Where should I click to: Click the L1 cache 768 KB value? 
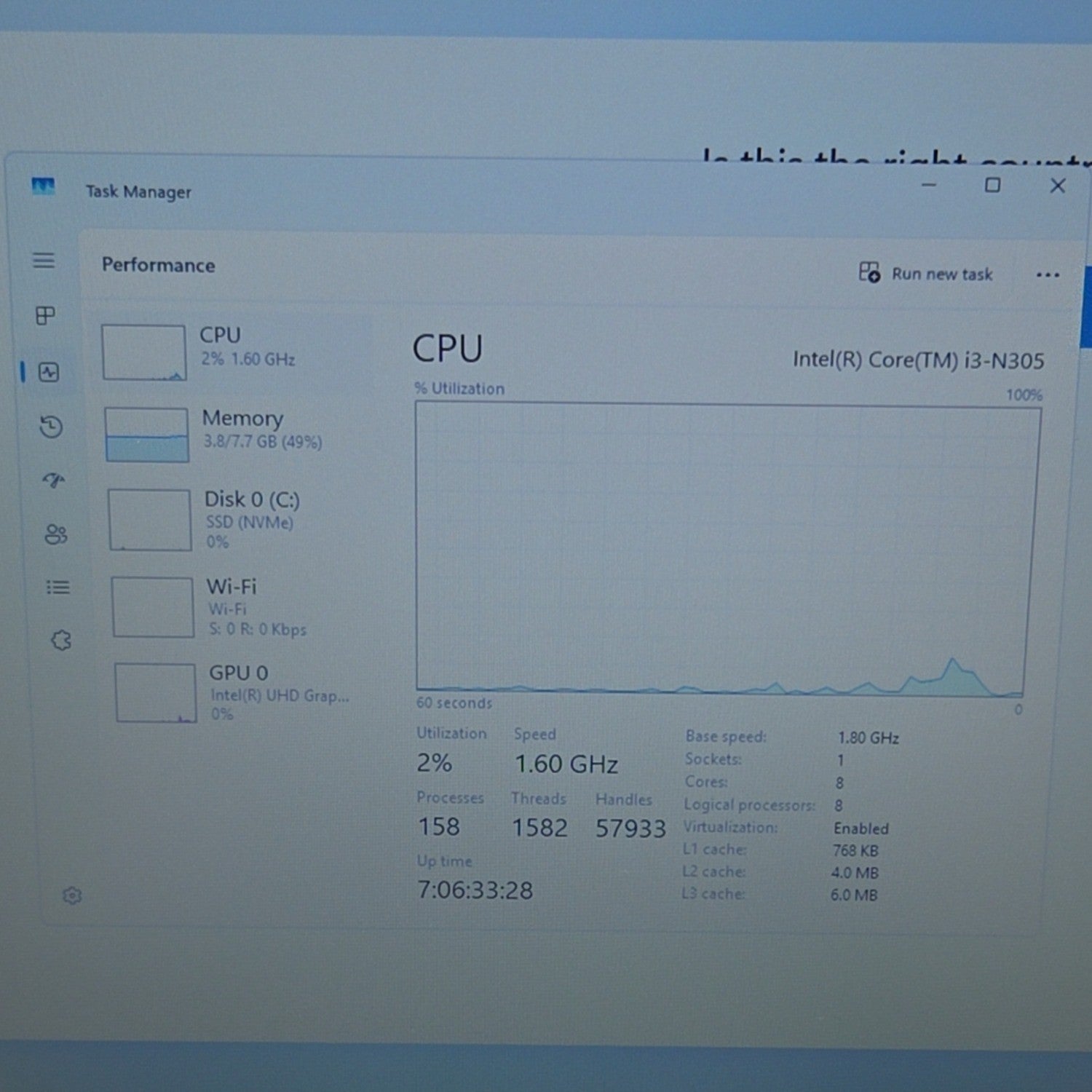pos(855,851)
